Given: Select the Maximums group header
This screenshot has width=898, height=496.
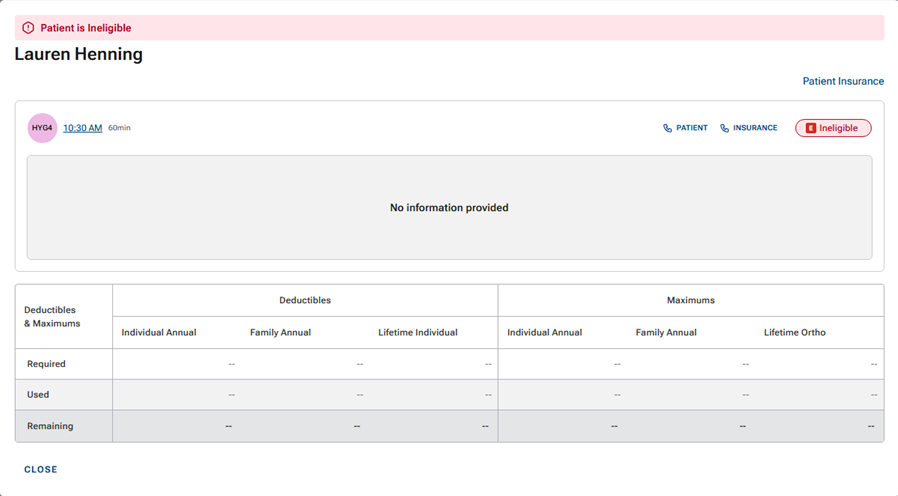Looking at the screenshot, I should pyautogui.click(x=690, y=300).
